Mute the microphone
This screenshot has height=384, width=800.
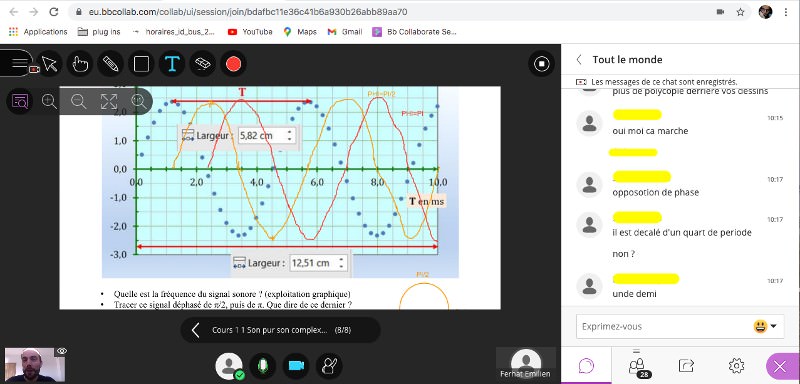tap(263, 366)
